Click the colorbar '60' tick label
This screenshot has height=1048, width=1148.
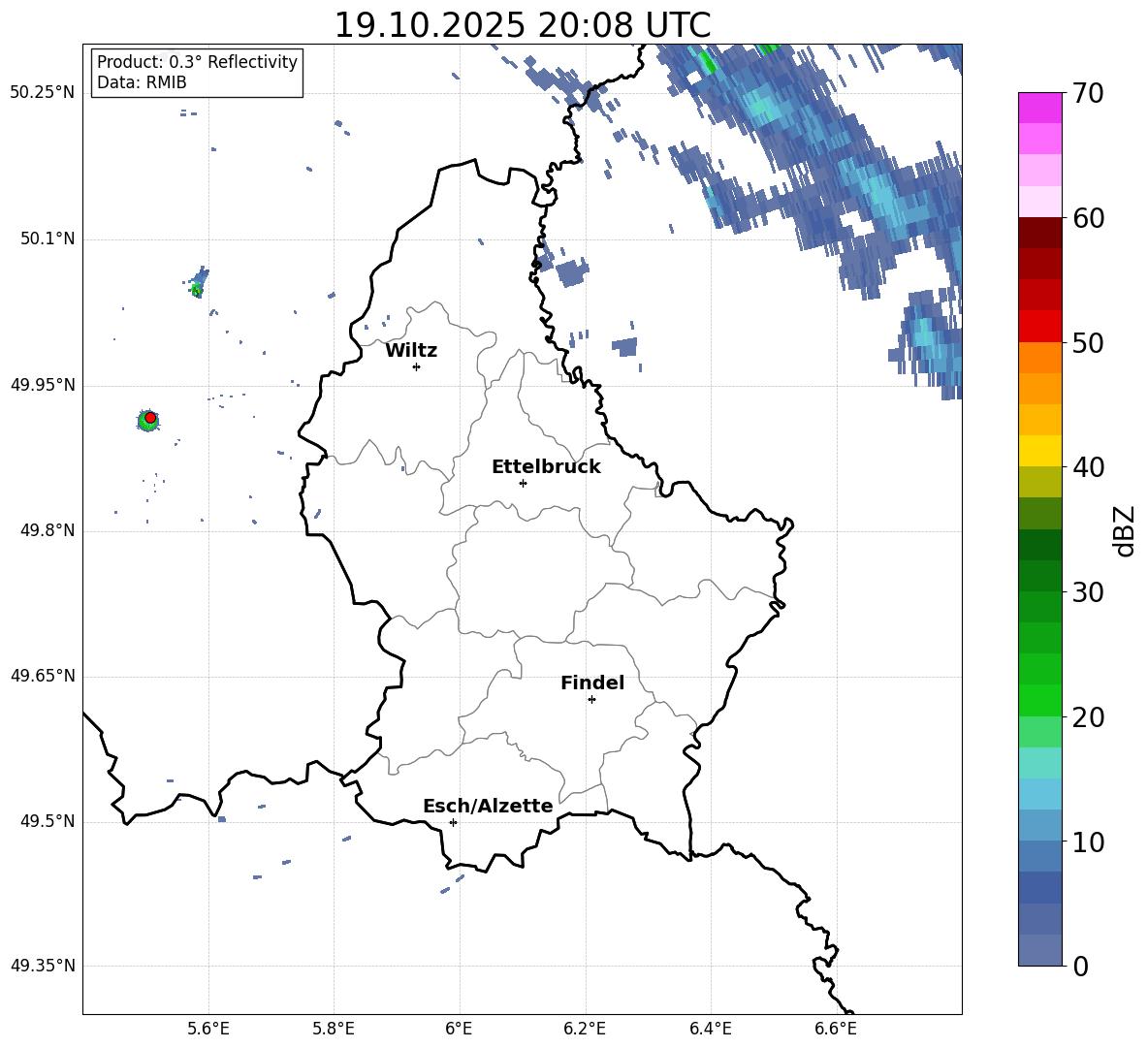(x=1088, y=218)
